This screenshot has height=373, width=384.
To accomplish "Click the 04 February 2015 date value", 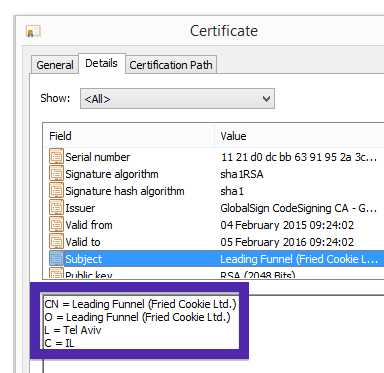I will (x=287, y=225).
